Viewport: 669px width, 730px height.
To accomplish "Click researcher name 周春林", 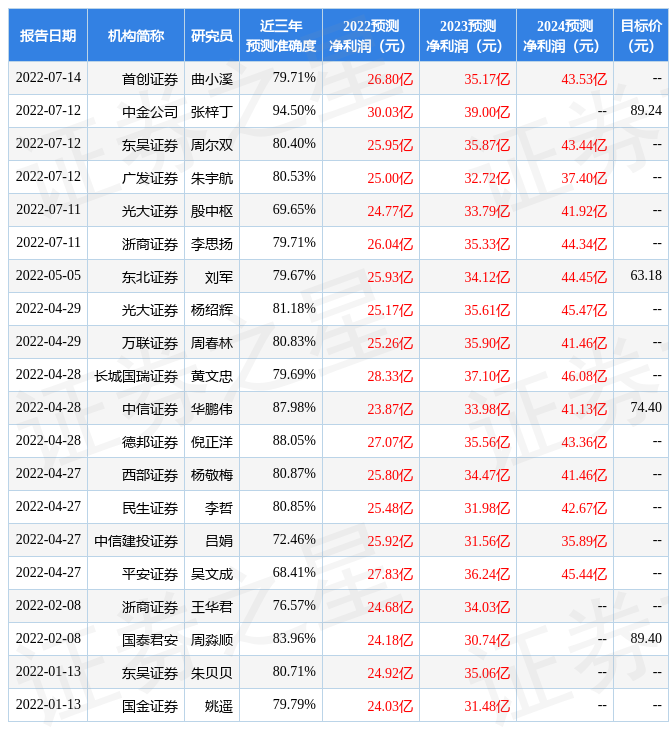I will (x=212, y=343).
